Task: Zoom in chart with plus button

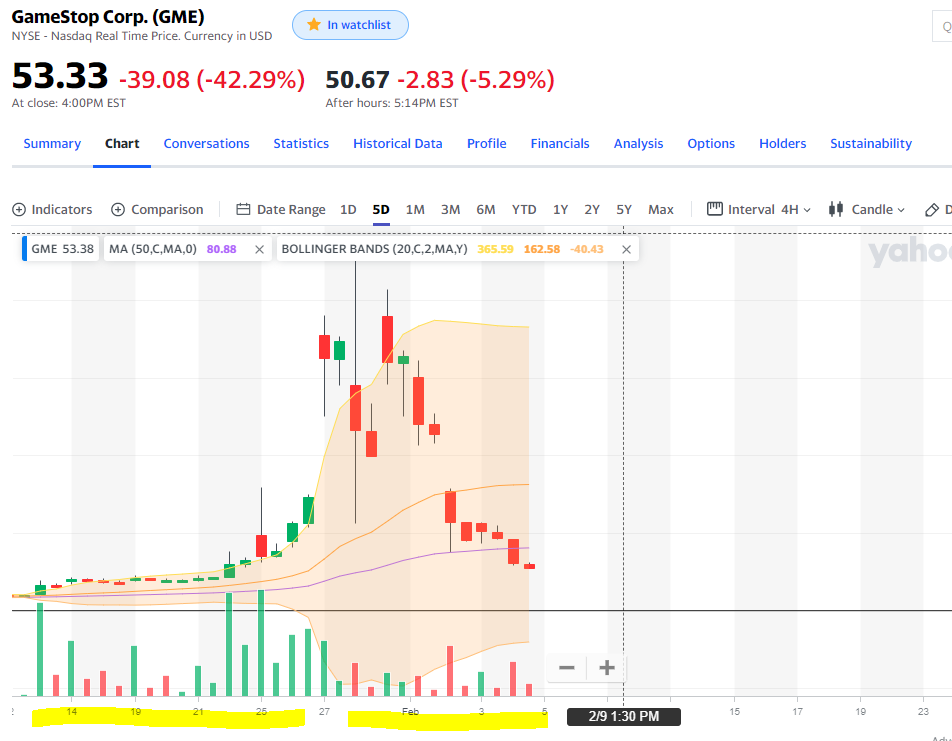Action: tap(607, 668)
